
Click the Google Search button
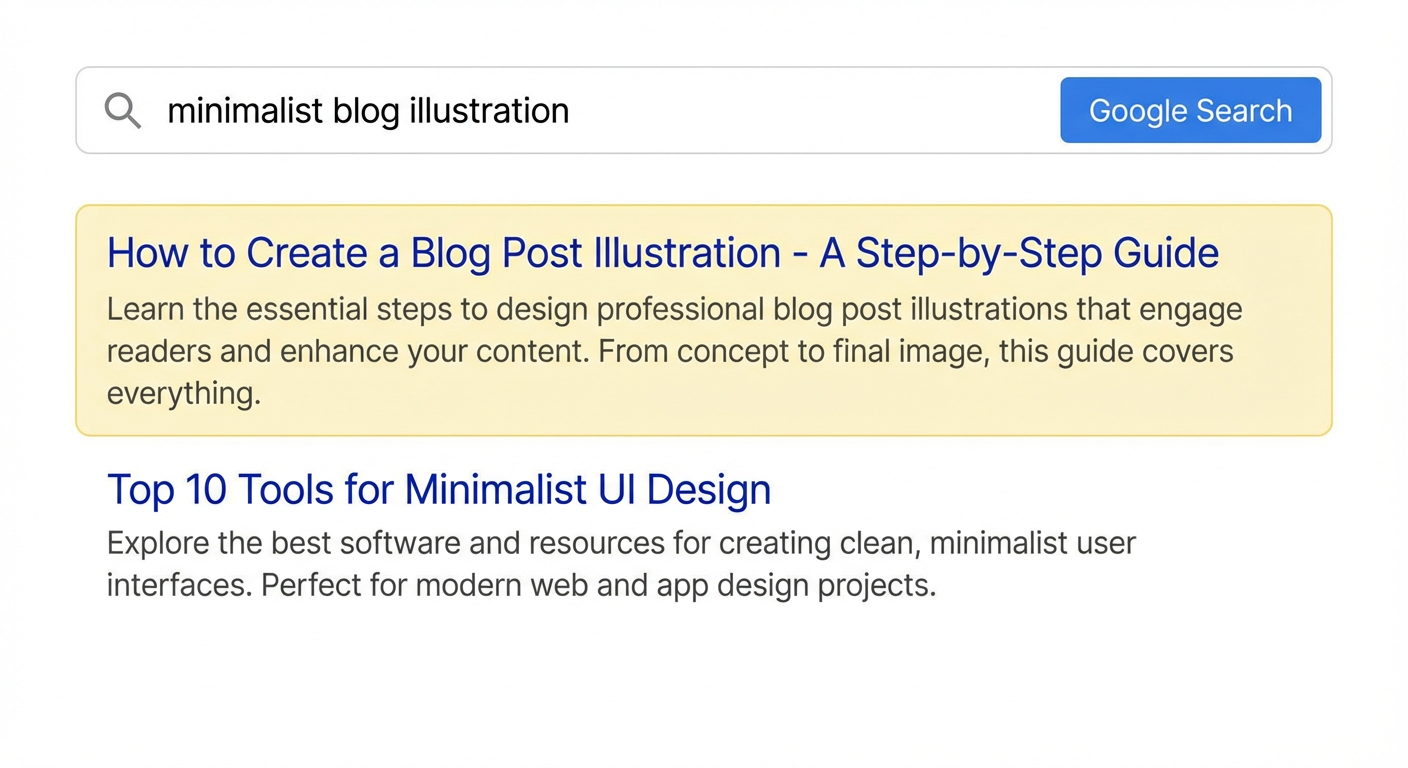click(x=1190, y=110)
